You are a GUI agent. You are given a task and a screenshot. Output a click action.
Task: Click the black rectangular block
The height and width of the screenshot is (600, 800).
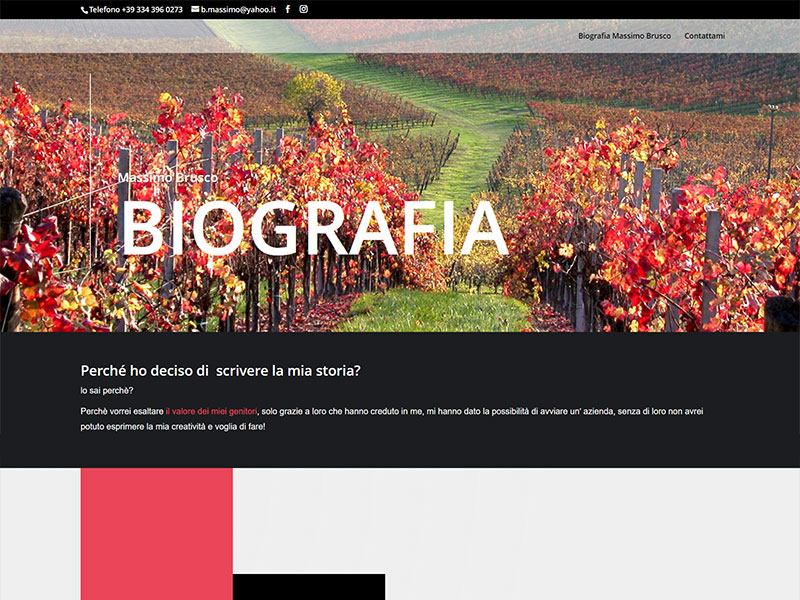click(309, 587)
